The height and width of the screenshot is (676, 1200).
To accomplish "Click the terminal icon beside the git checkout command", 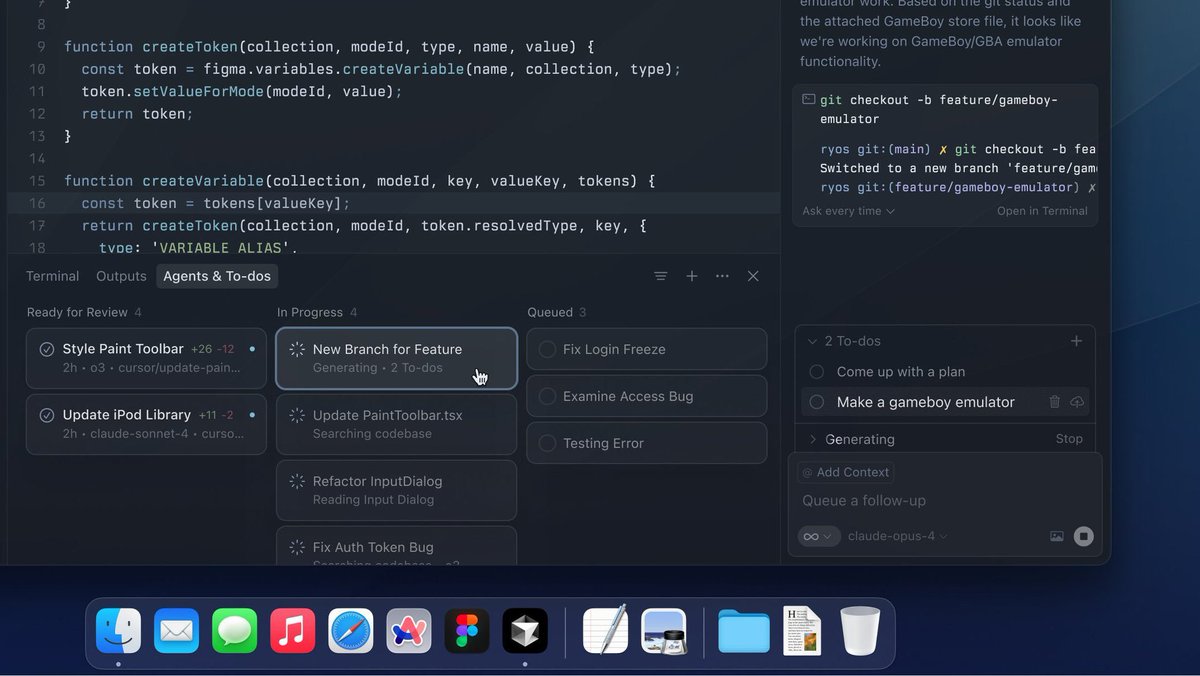I will 808,100.
